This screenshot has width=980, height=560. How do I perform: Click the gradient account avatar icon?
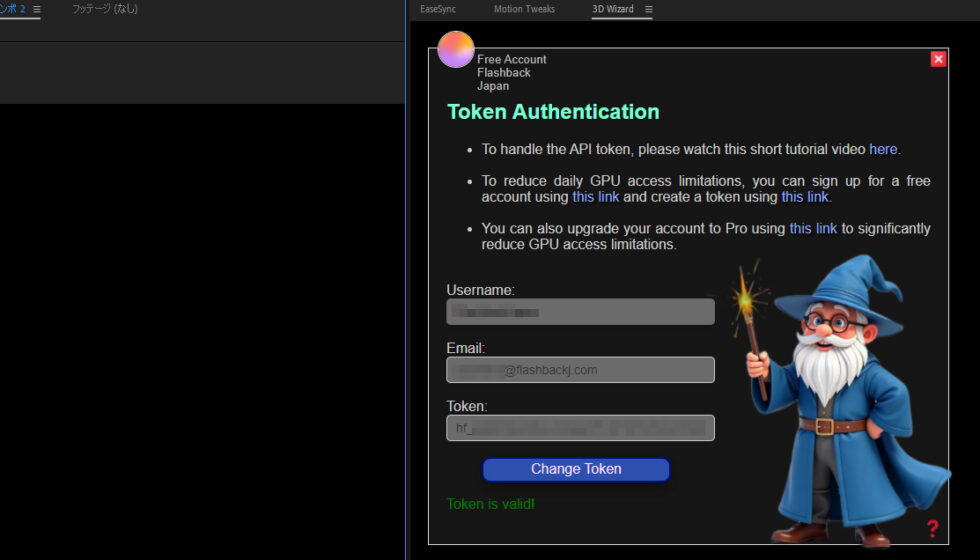click(x=456, y=49)
